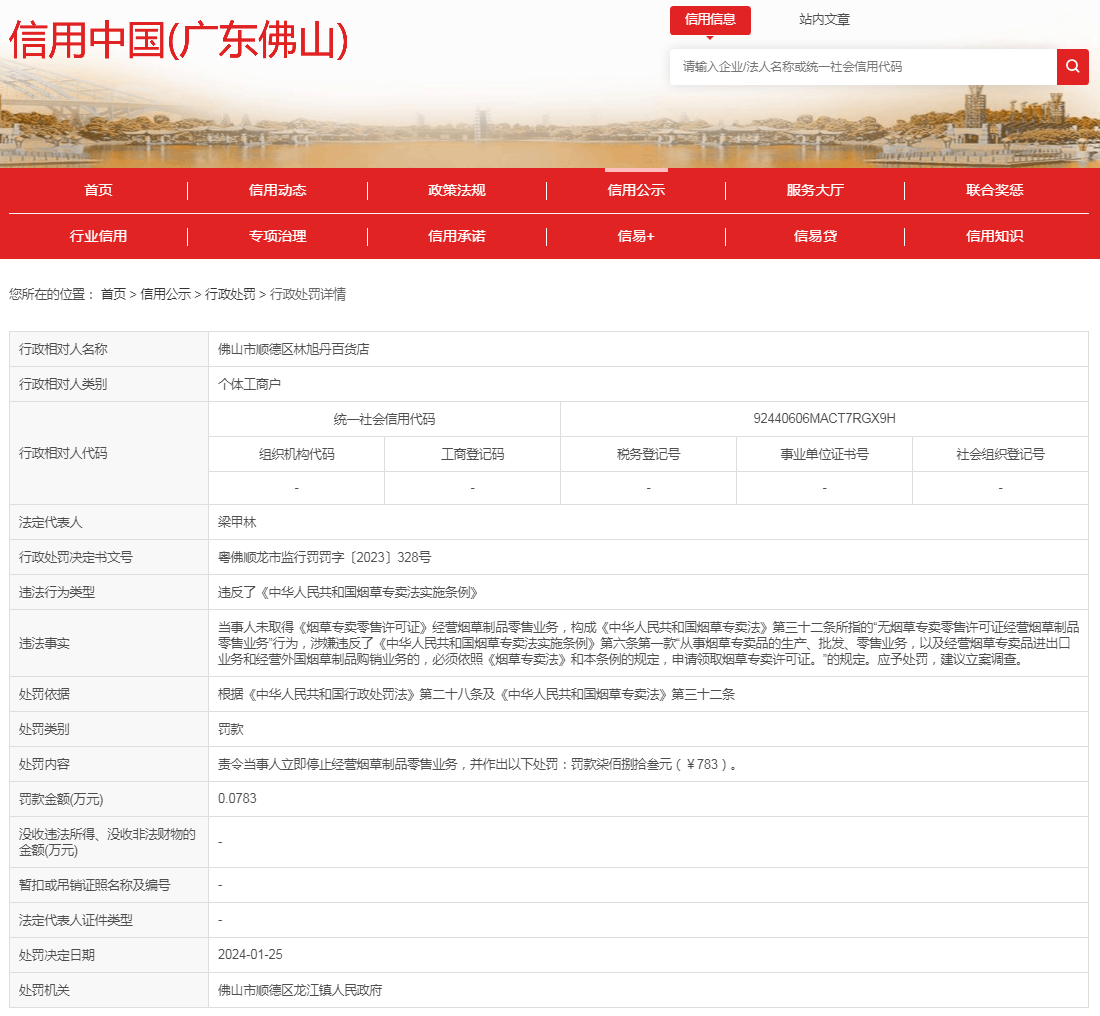Open the 政策法规 menu item
The height and width of the screenshot is (1016, 1100).
pos(456,190)
